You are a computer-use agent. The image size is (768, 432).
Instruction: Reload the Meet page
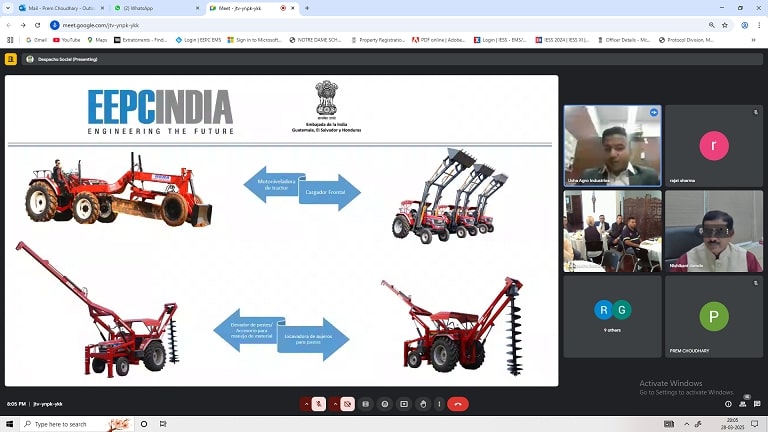click(x=38, y=25)
